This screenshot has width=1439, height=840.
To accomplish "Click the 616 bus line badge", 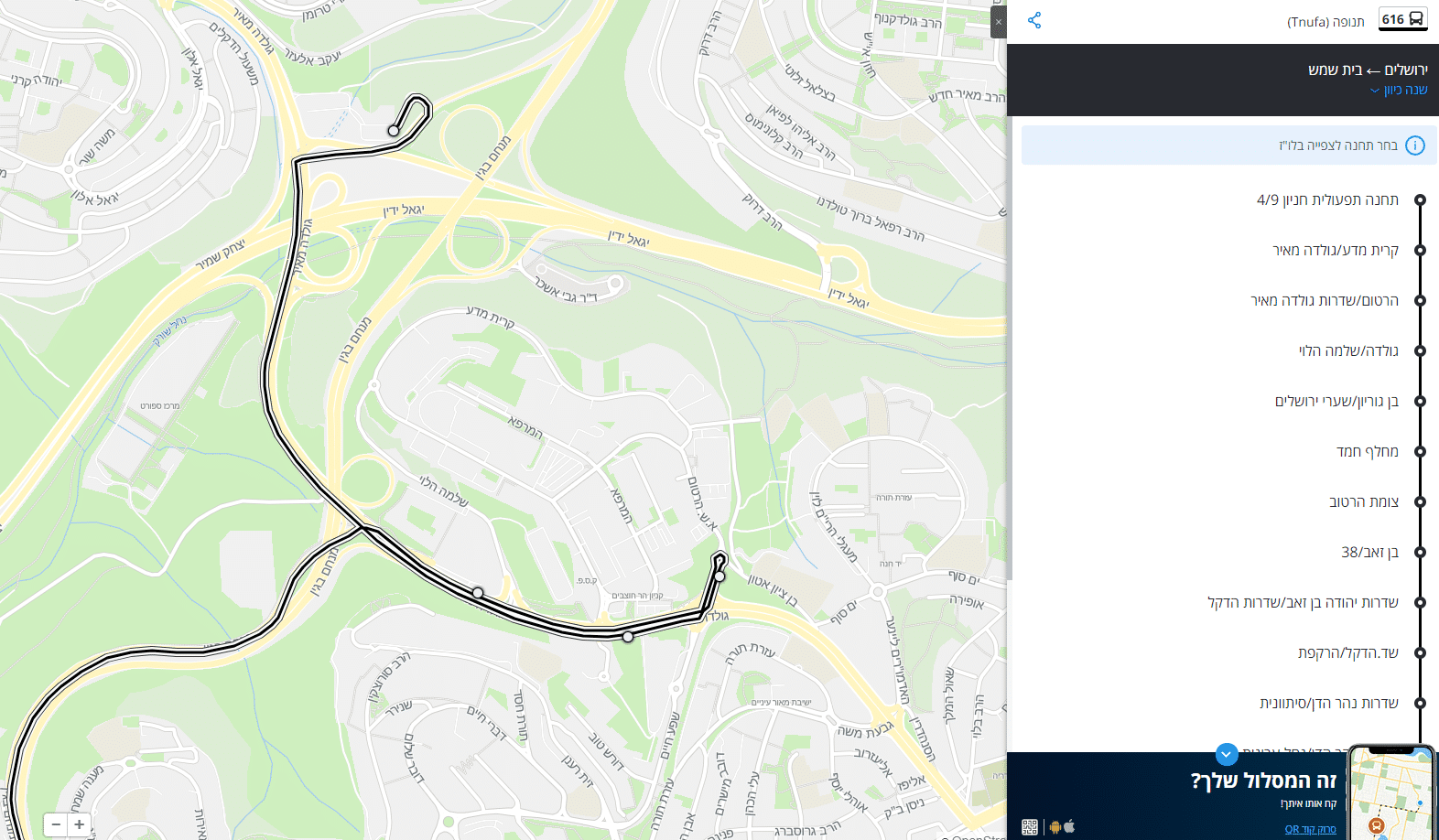I will coord(1402,19).
